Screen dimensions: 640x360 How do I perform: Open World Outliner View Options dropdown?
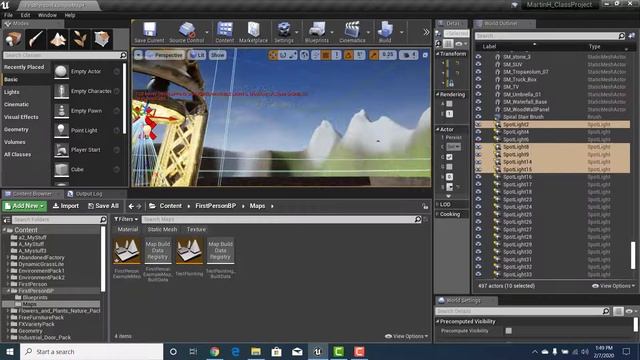click(613, 286)
